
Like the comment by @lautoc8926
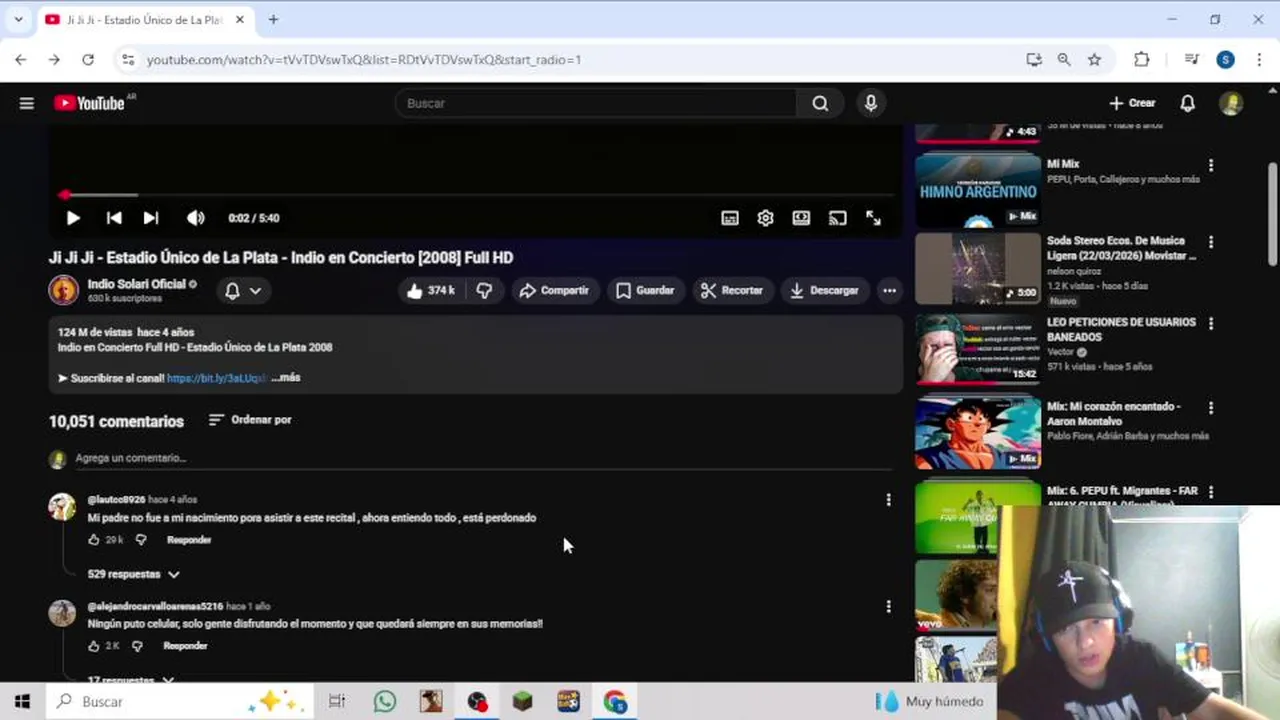click(x=94, y=540)
